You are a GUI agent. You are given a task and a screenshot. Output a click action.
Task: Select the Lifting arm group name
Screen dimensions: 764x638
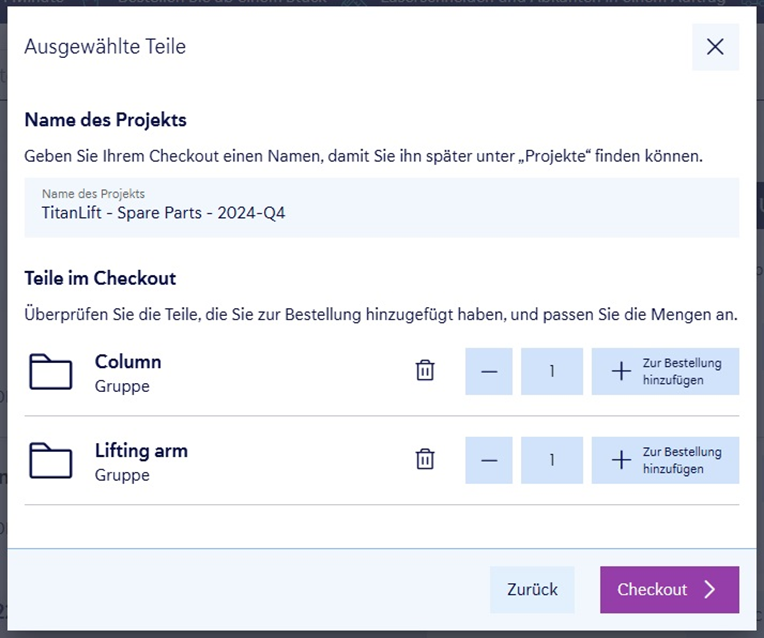click(141, 450)
